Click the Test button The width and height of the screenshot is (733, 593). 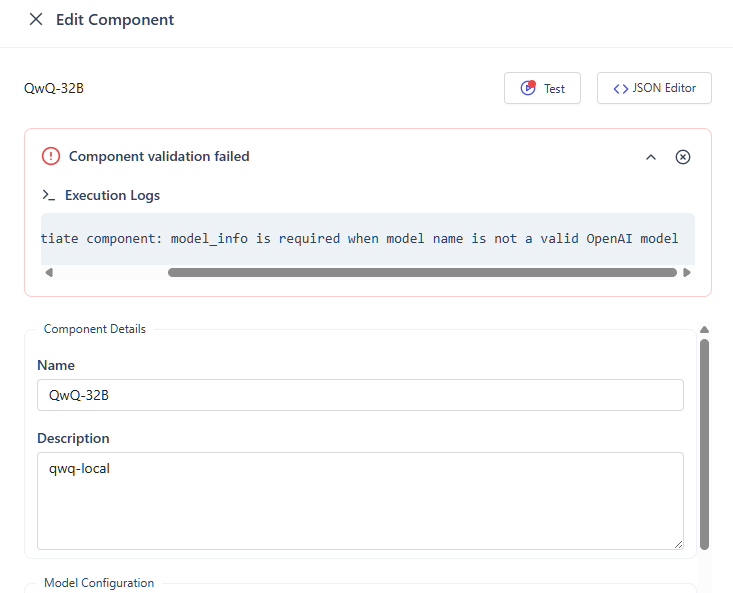click(x=542, y=88)
